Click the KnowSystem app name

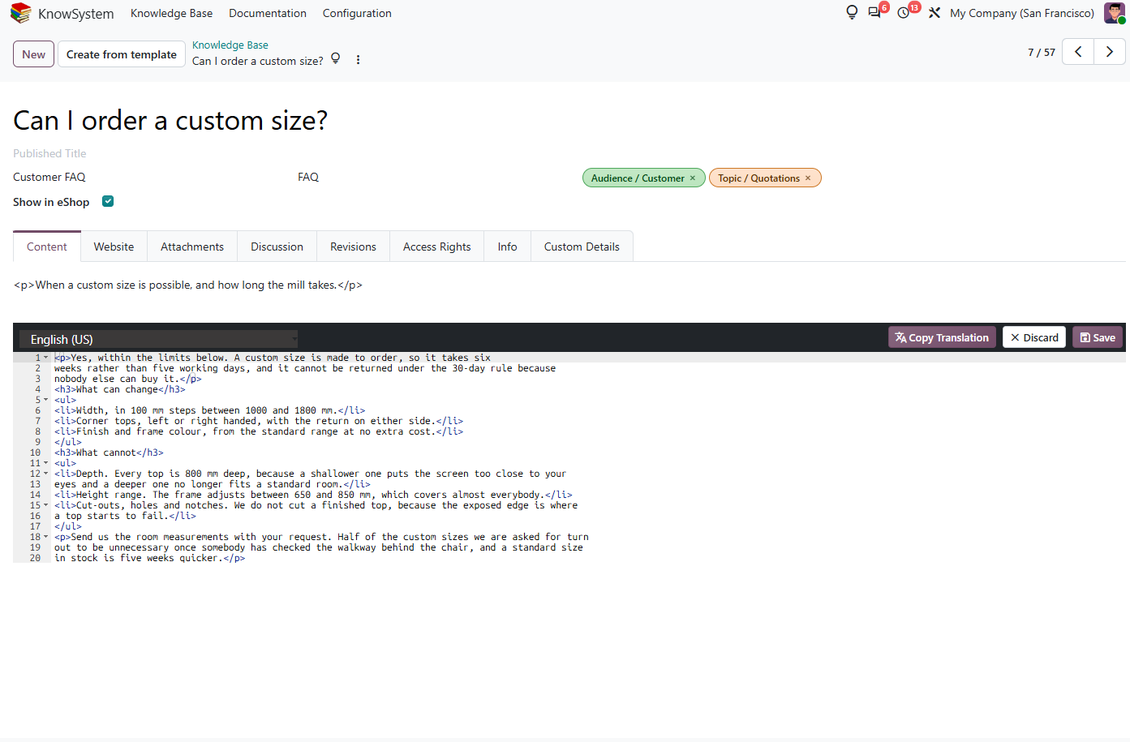[x=76, y=14]
